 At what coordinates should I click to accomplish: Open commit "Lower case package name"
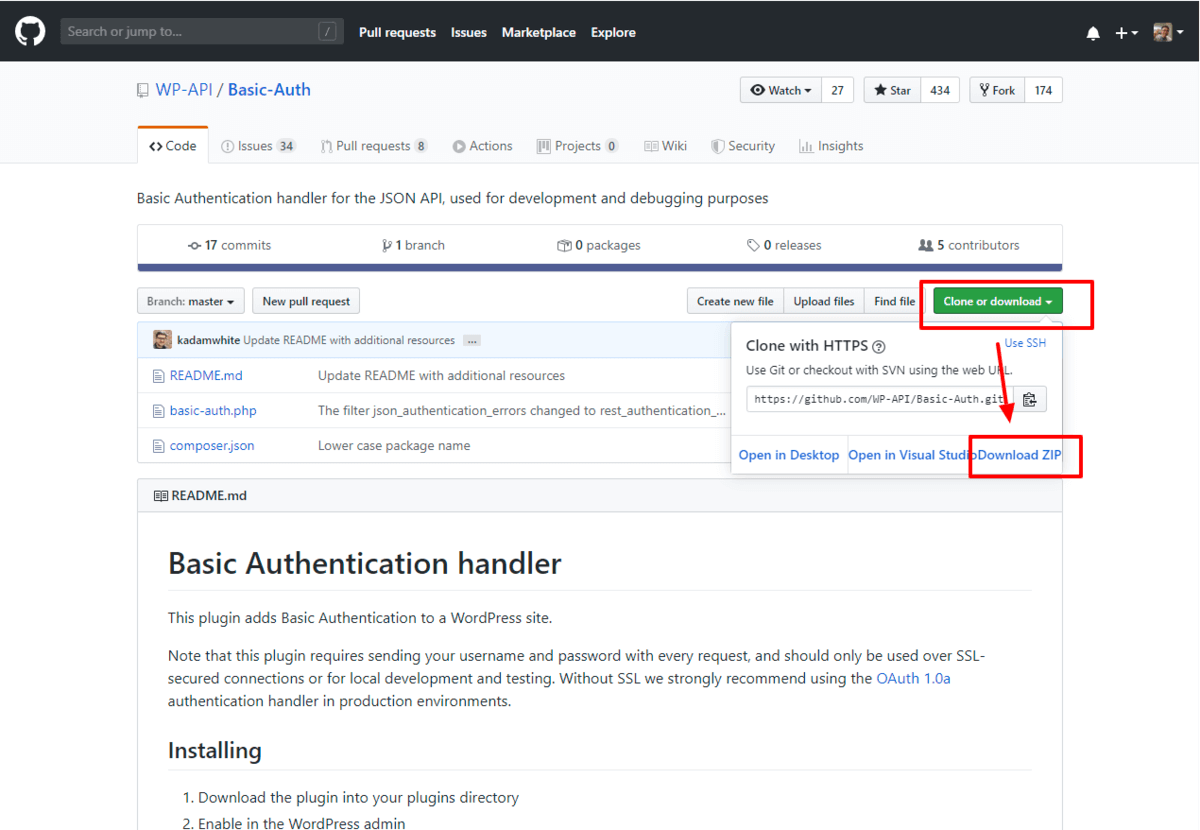394,446
